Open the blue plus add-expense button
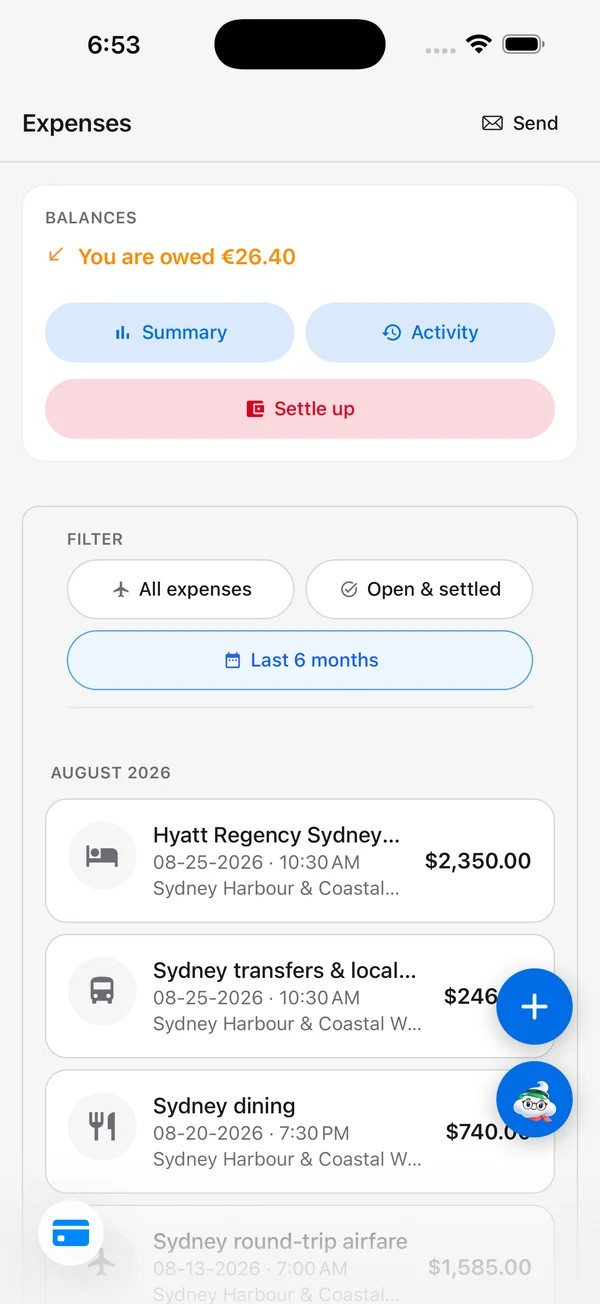Image resolution: width=600 pixels, height=1304 pixels. (534, 1007)
